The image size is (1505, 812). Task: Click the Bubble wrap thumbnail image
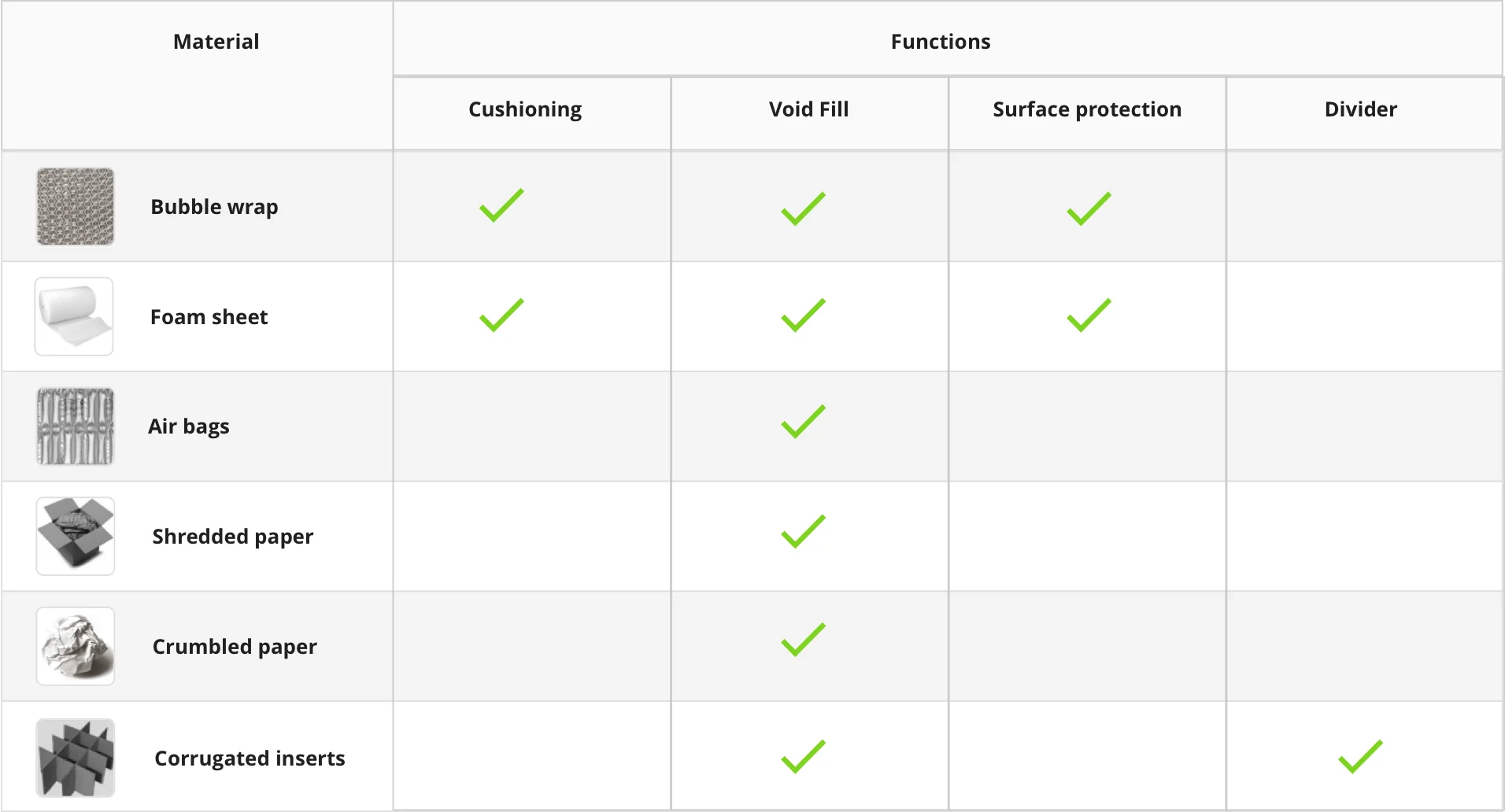point(76,206)
